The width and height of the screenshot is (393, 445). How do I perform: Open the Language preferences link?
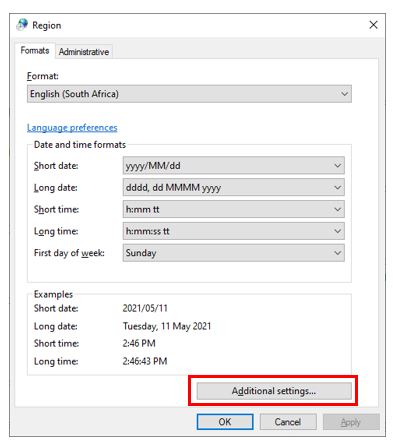click(72, 128)
